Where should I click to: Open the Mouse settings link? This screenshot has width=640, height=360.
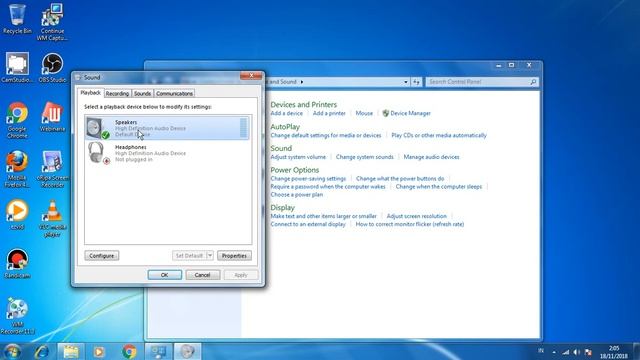[364, 113]
